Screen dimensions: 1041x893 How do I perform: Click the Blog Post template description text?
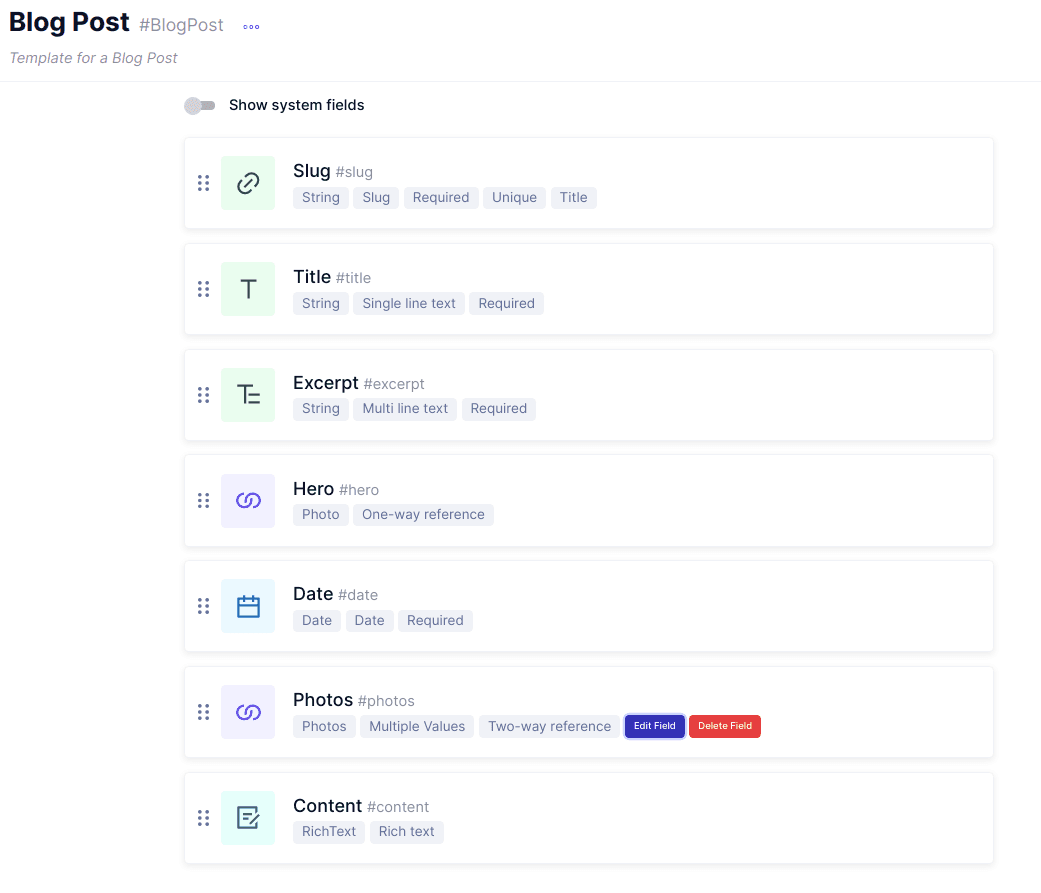pos(94,58)
